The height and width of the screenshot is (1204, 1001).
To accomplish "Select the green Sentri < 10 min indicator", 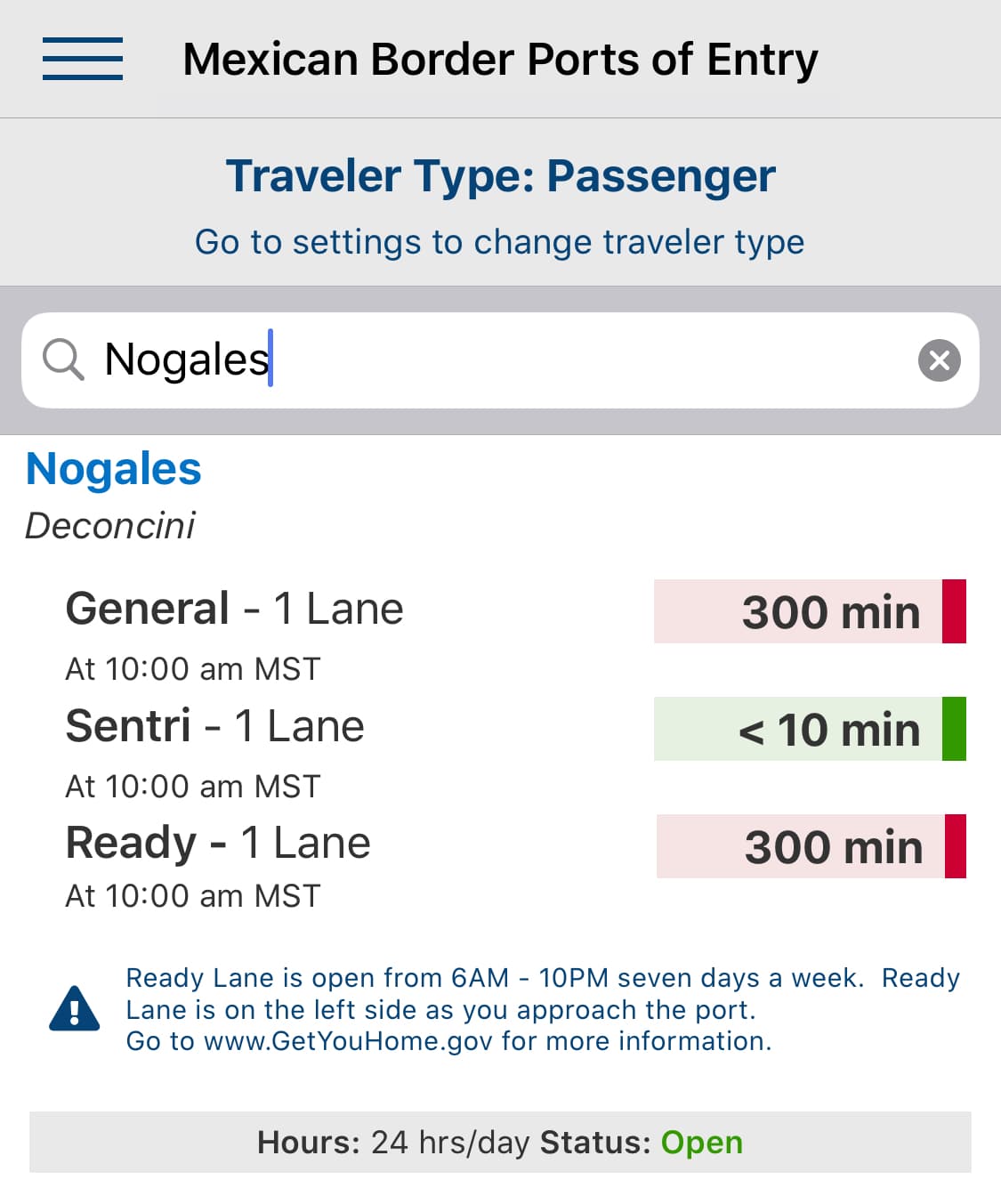I will click(810, 729).
